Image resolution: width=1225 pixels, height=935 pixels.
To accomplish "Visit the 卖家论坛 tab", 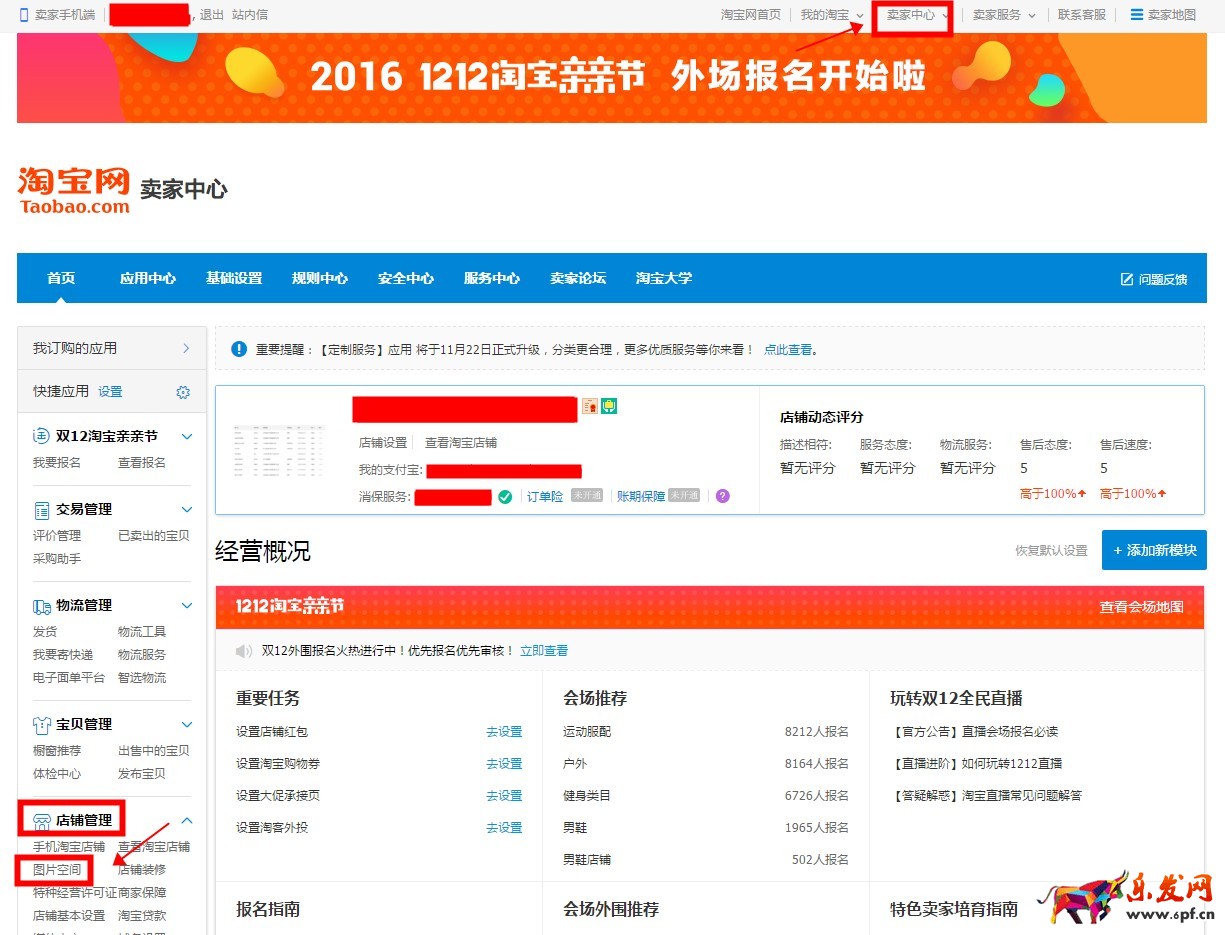I will point(578,278).
